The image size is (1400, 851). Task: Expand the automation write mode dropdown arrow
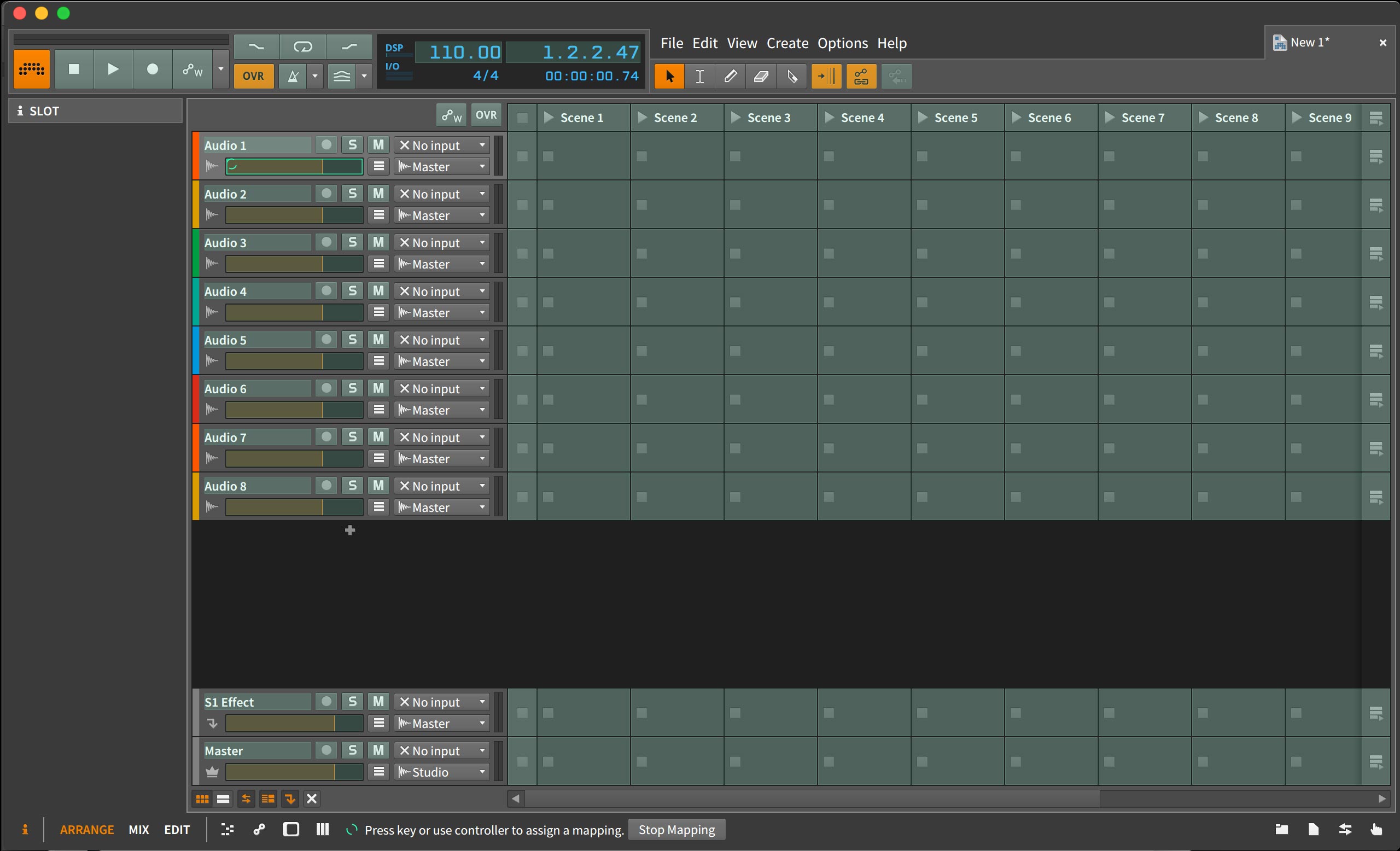tap(220, 69)
